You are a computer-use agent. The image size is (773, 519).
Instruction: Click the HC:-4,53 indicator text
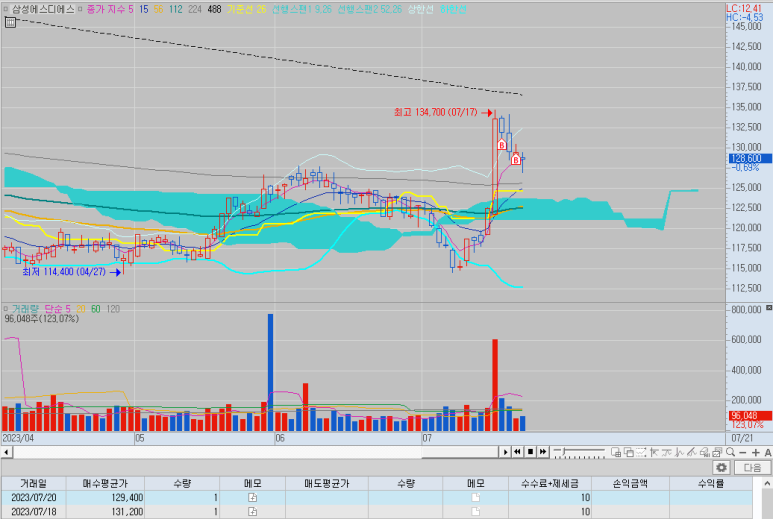coord(744,17)
